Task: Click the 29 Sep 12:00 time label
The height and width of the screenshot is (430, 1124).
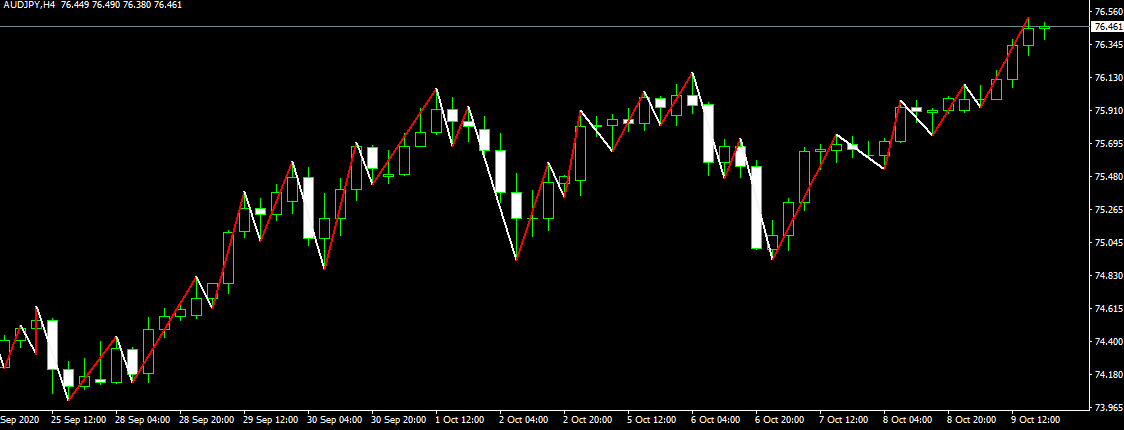Action: pos(272,419)
